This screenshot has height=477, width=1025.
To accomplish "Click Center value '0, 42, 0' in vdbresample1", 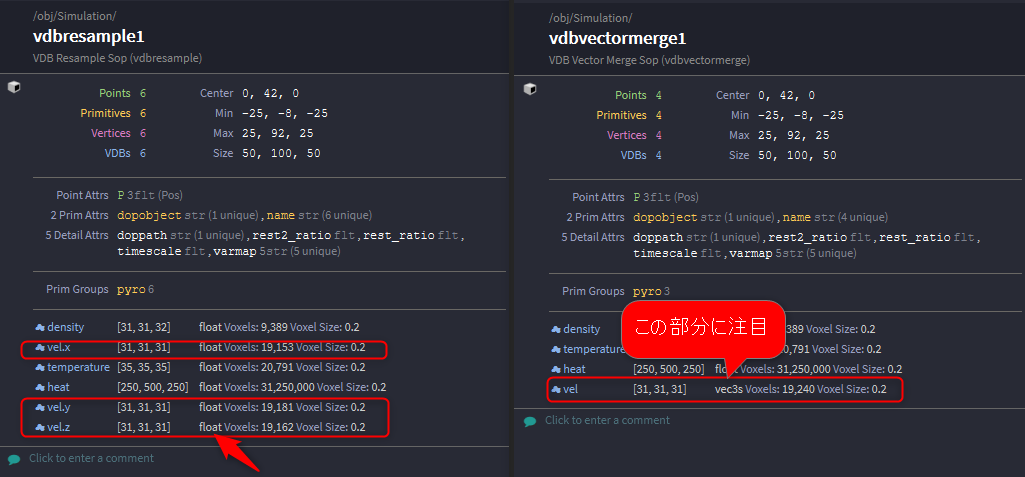I will [270, 93].
